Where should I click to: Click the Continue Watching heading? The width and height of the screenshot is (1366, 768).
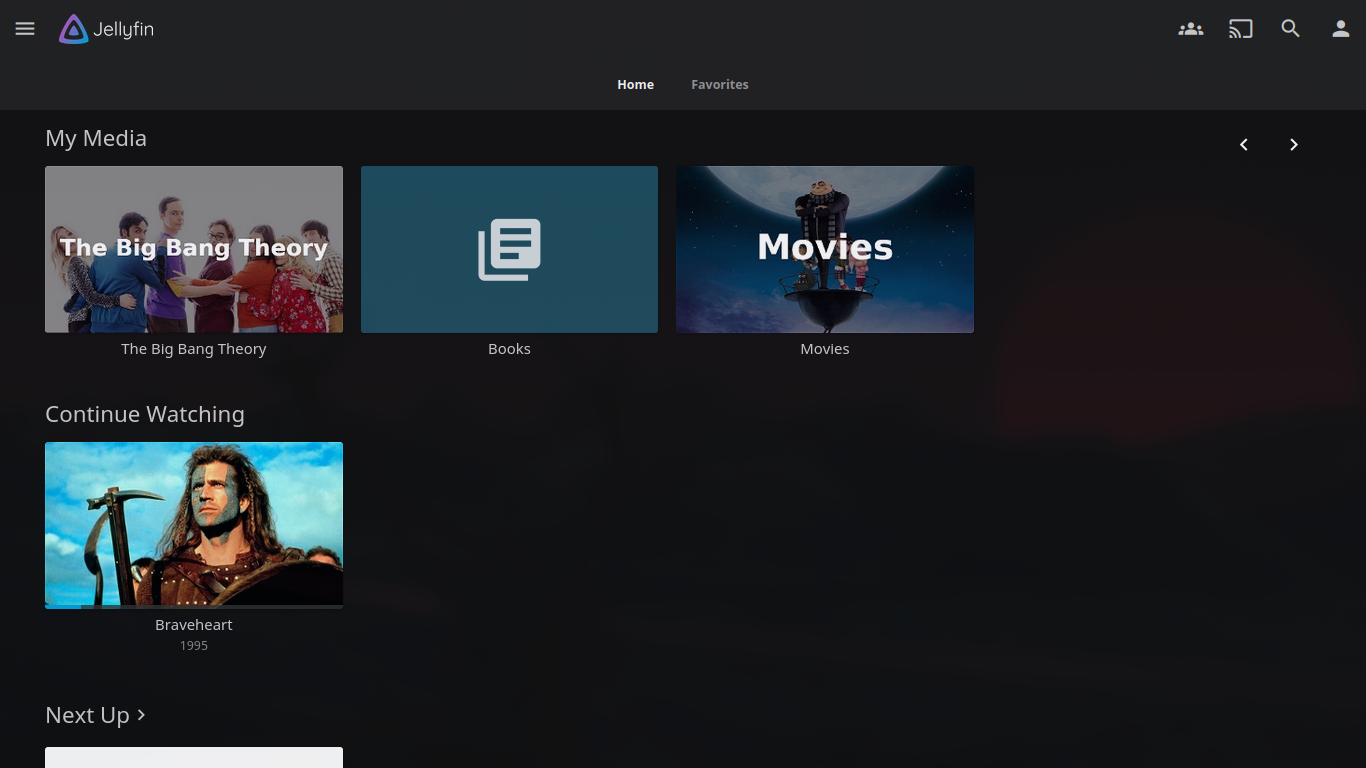[144, 413]
